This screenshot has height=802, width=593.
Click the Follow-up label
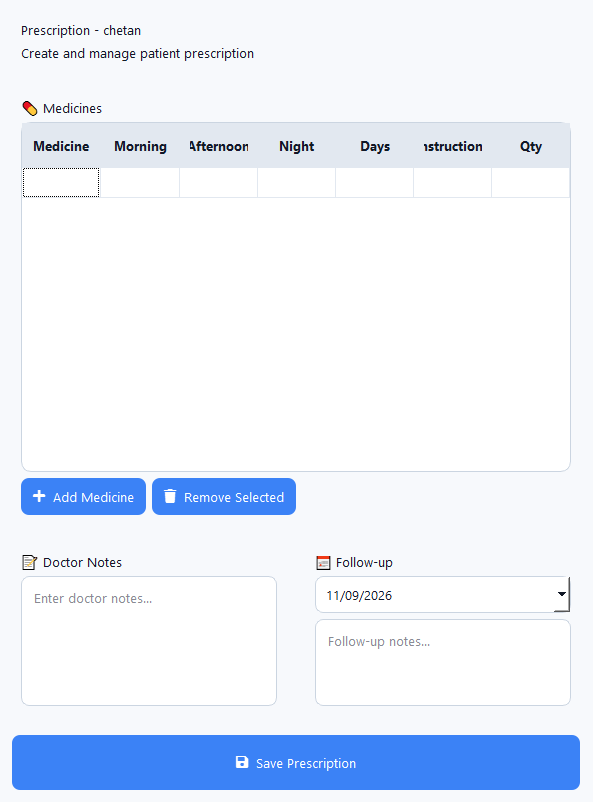pyautogui.click(x=364, y=563)
